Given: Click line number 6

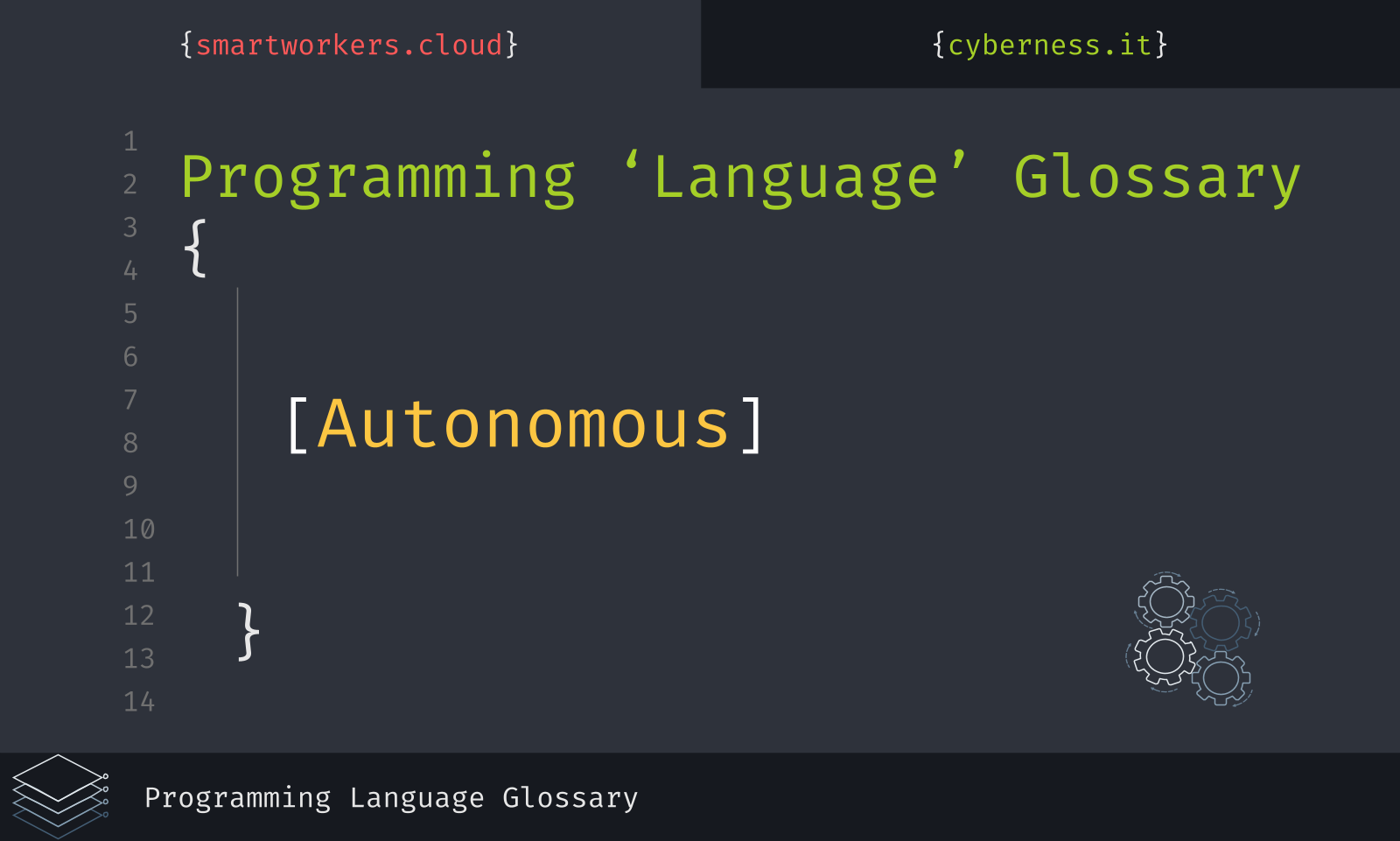Looking at the screenshot, I should click(130, 356).
